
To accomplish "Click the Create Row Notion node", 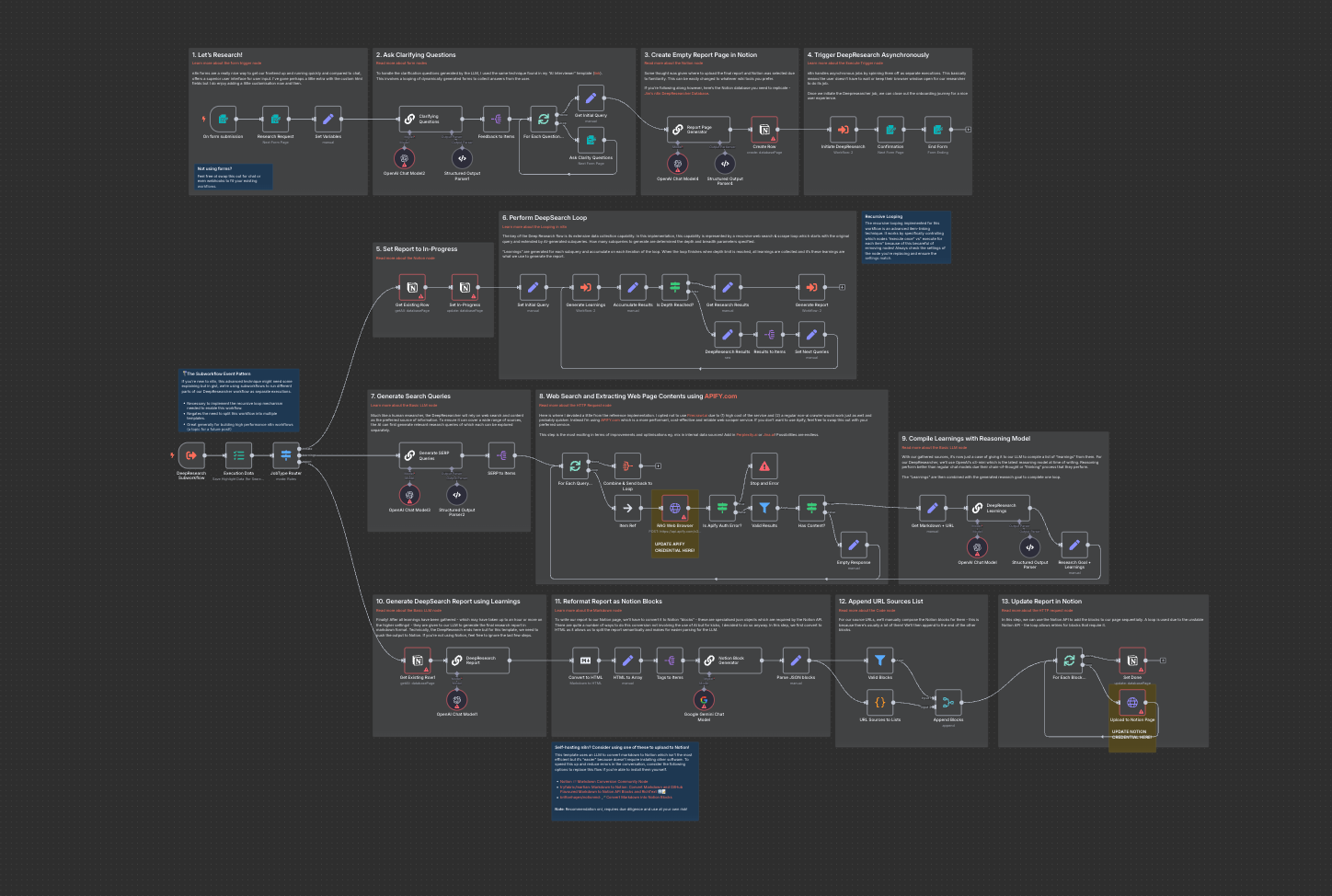I will 764,130.
